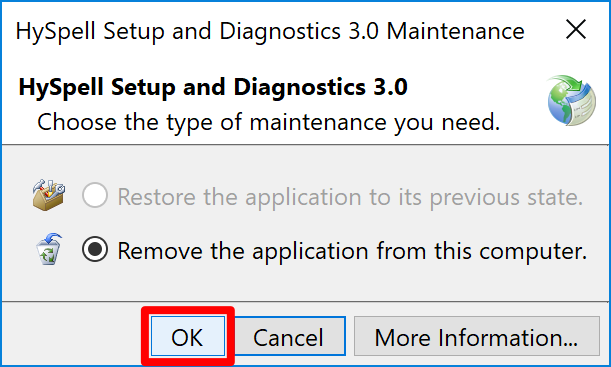611x367 pixels.
Task: Click the 'Choose the type of maintenance' subtitle
Action: tap(268, 123)
